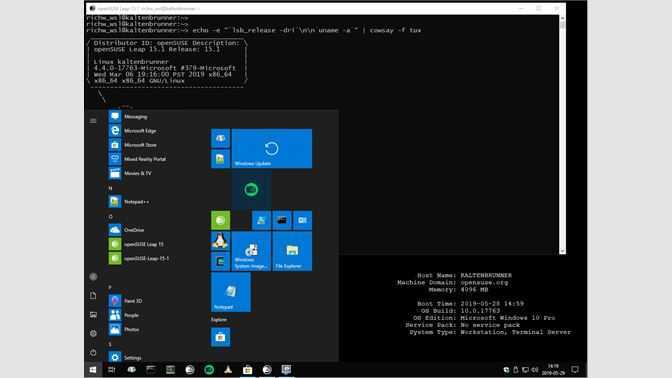Click the green circular taskbar icon
672x378 pixels.
(x=209, y=369)
